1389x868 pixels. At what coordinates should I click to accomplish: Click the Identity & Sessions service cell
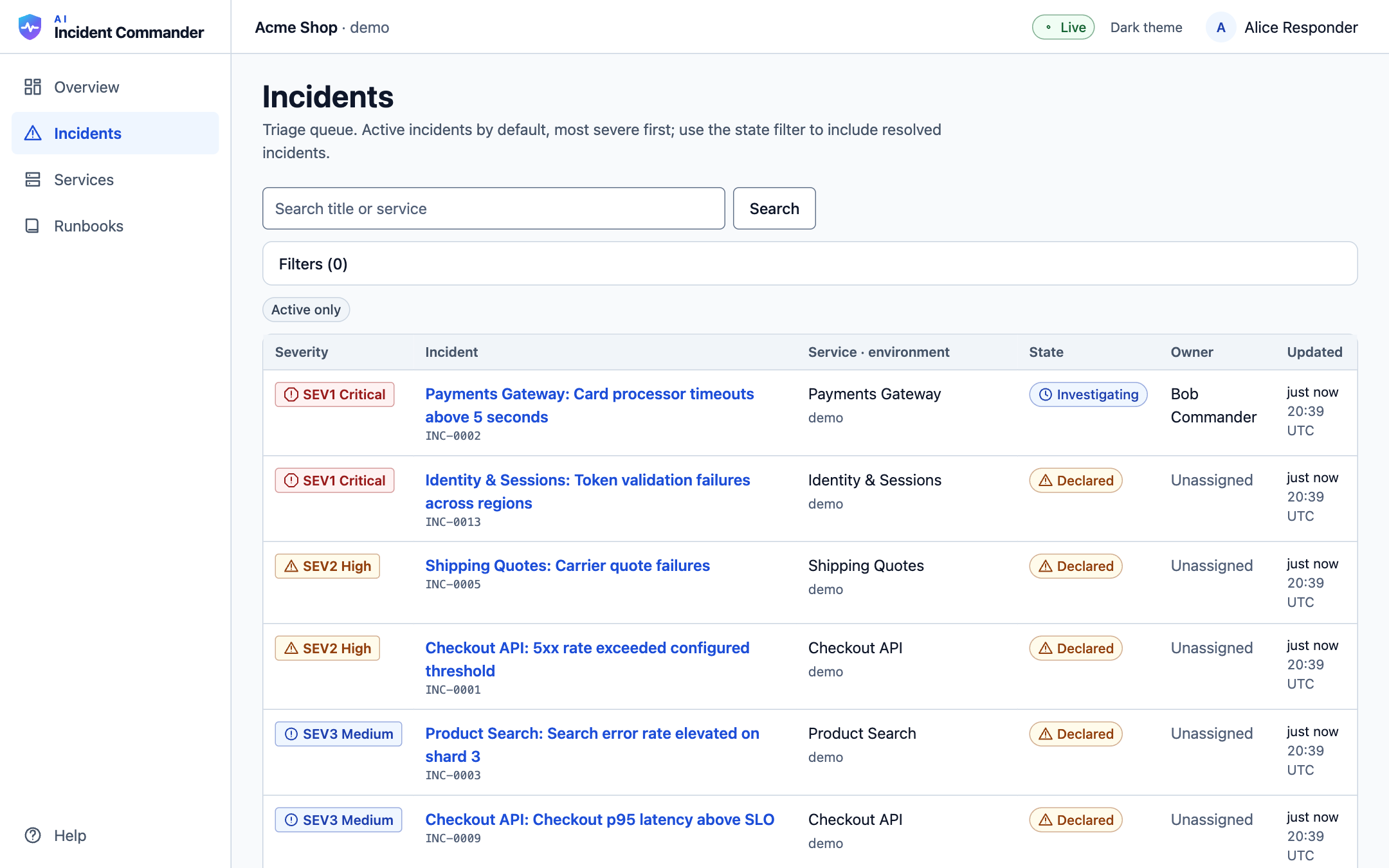point(875,480)
